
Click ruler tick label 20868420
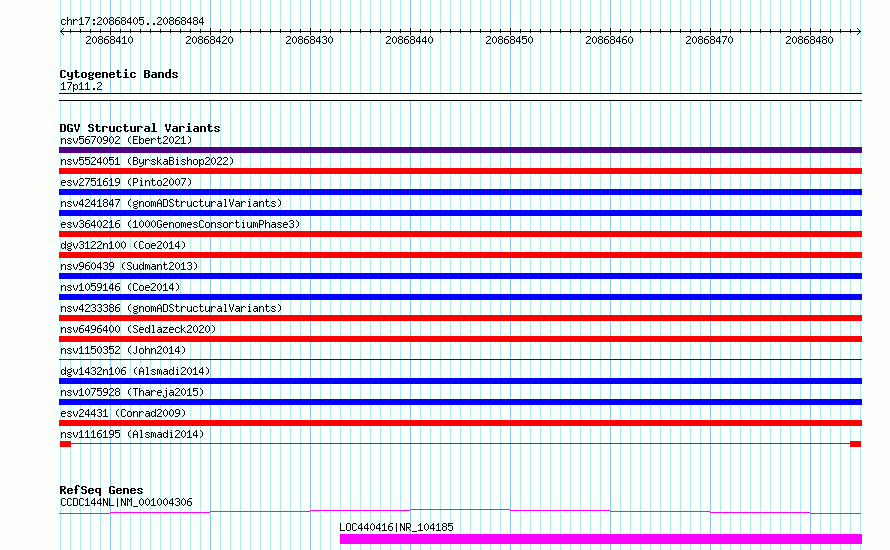209,40
